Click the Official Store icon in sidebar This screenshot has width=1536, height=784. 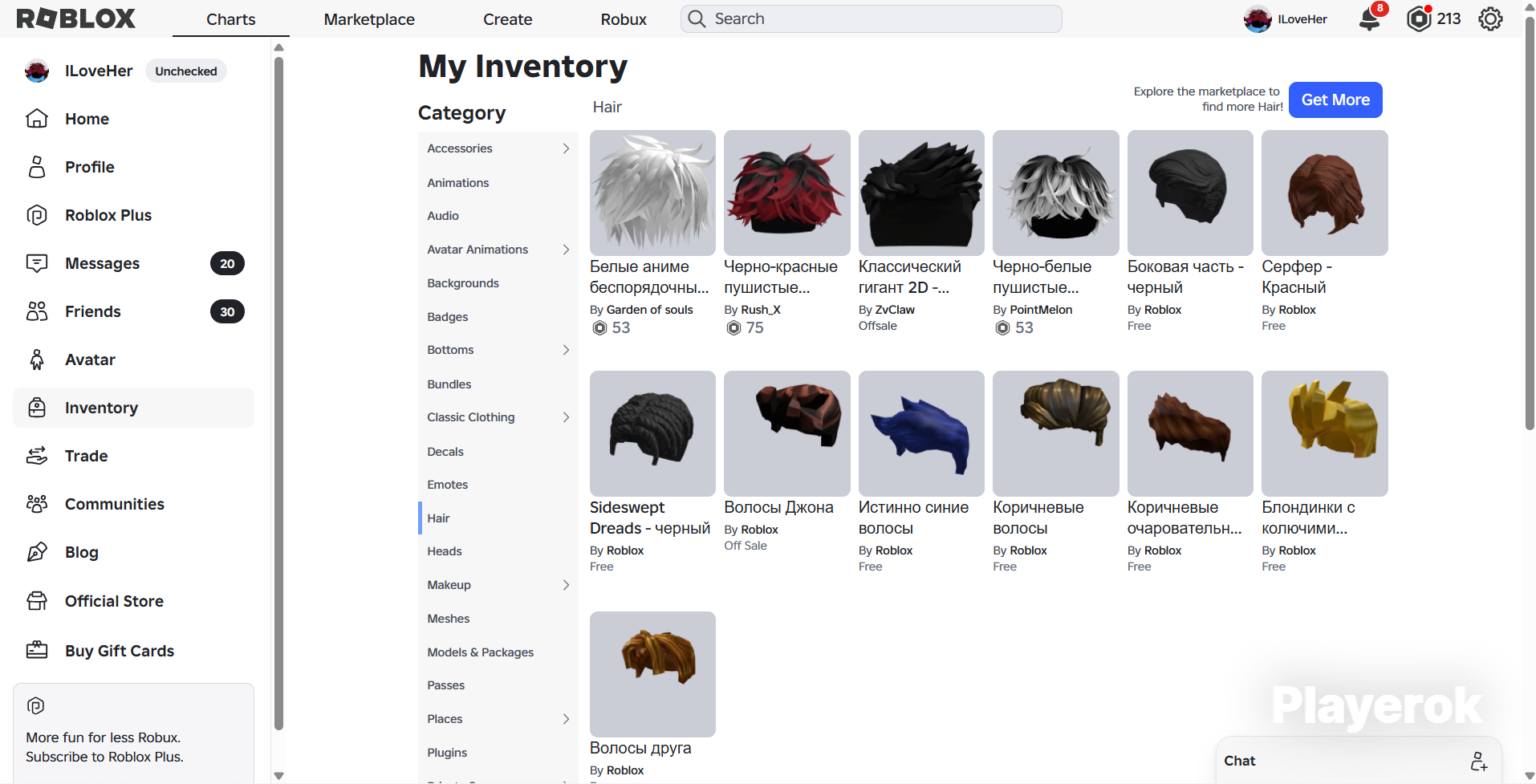[37, 601]
